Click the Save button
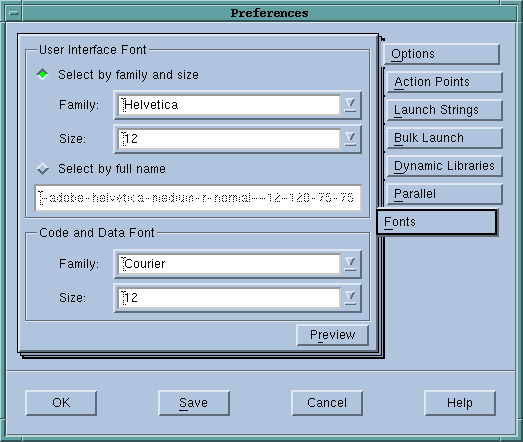 coord(194,403)
